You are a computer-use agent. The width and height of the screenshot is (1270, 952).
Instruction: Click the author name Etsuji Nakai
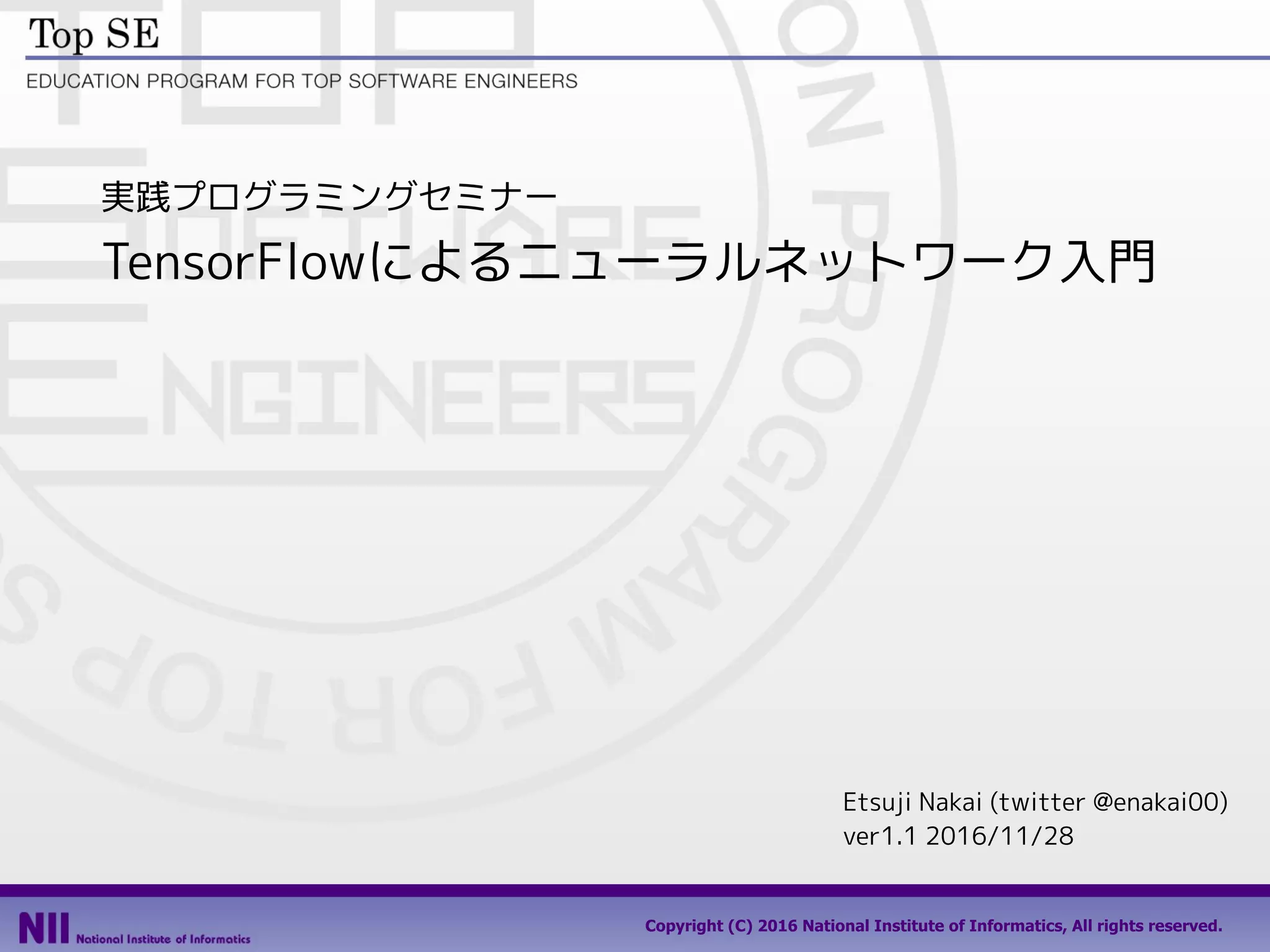tap(912, 802)
